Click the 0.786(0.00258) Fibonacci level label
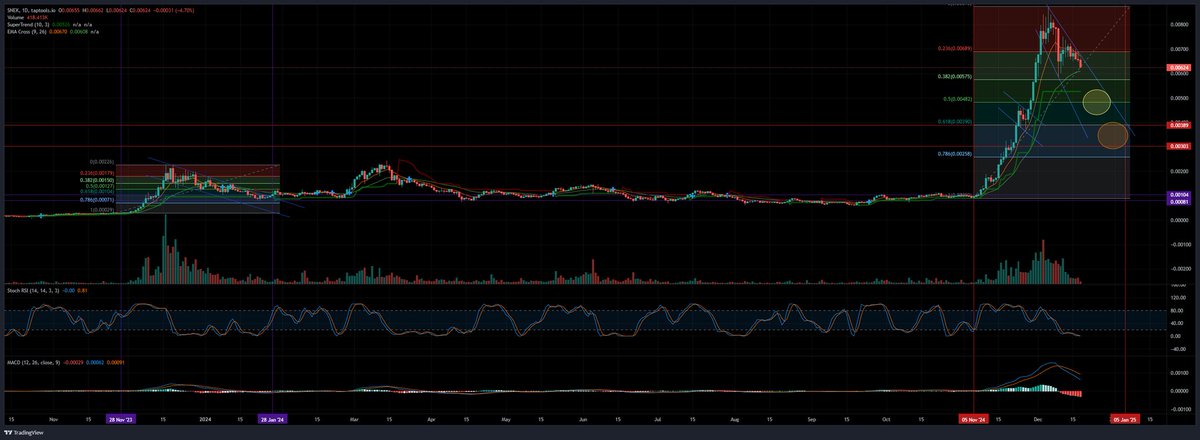This screenshot has width=1200, height=440. (x=955, y=153)
